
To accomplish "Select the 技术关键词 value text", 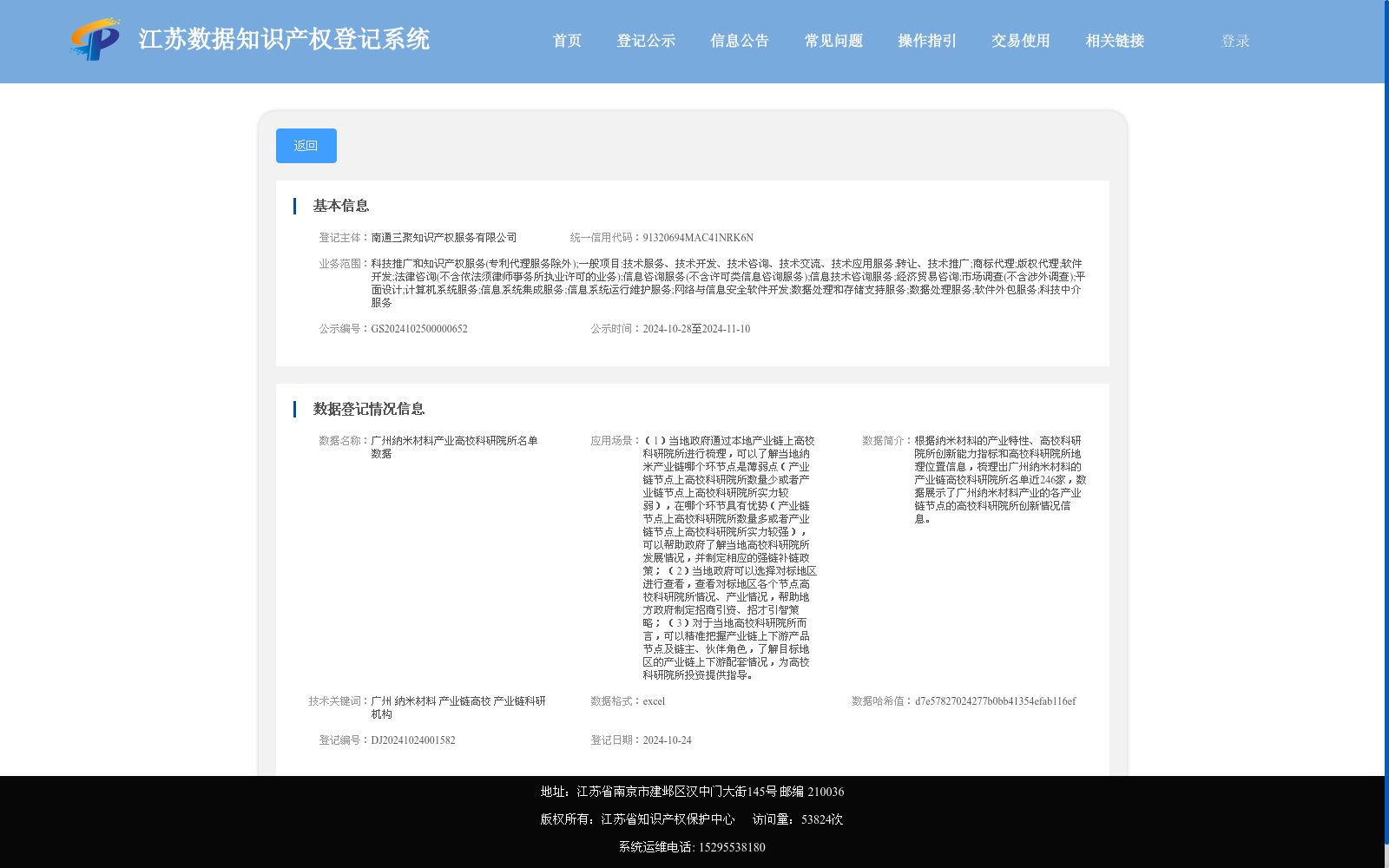I will [x=458, y=707].
